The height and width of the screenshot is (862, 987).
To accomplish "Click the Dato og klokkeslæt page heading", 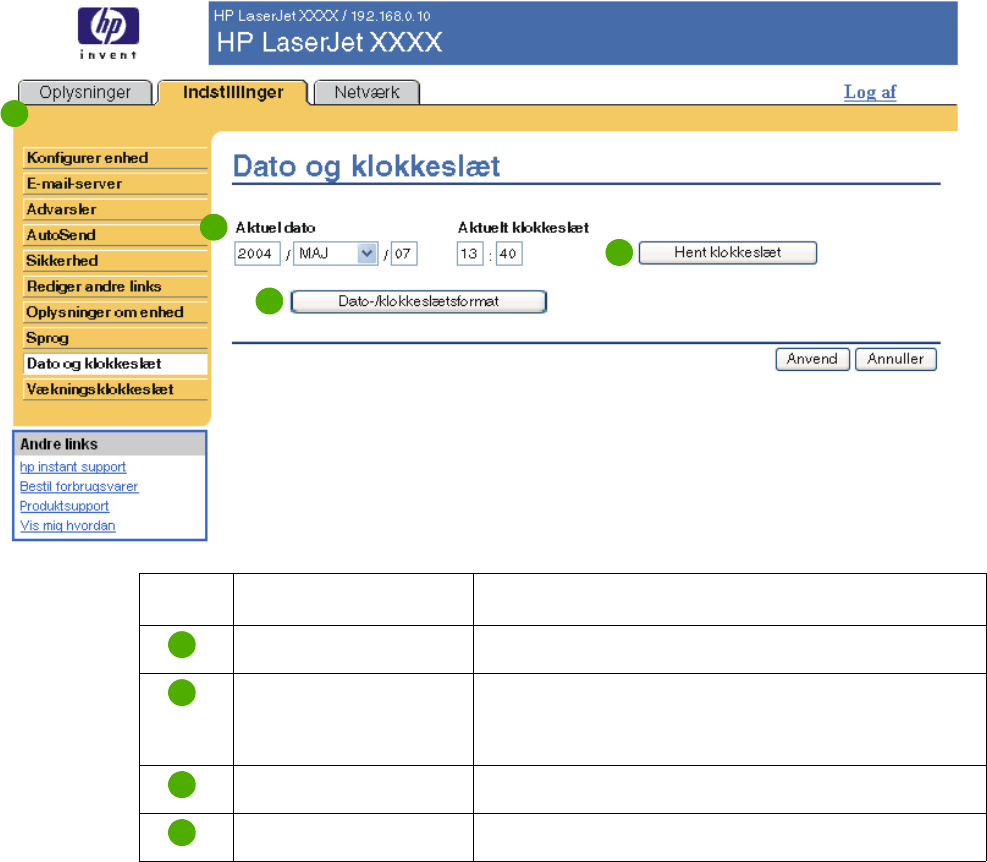I will tap(366, 166).
